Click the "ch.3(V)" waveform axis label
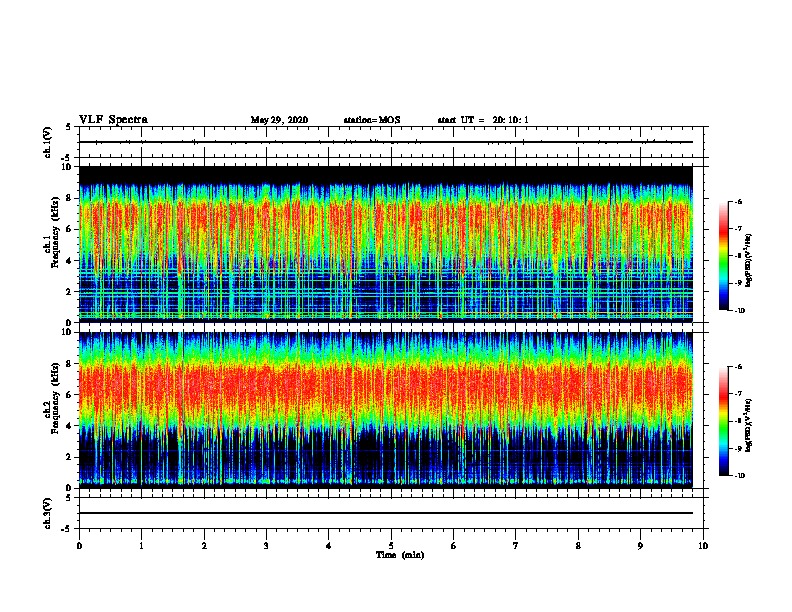Screen dimensions: 792x612 48,513
